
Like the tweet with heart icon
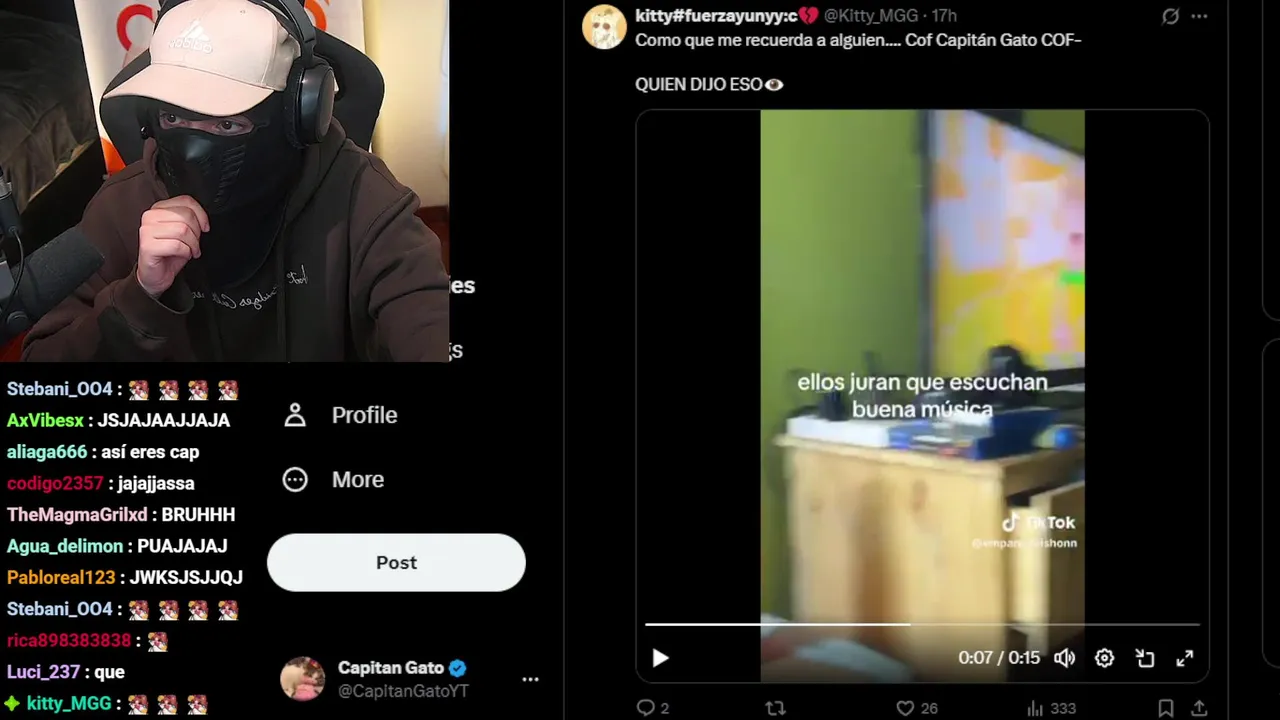pyautogui.click(x=905, y=708)
